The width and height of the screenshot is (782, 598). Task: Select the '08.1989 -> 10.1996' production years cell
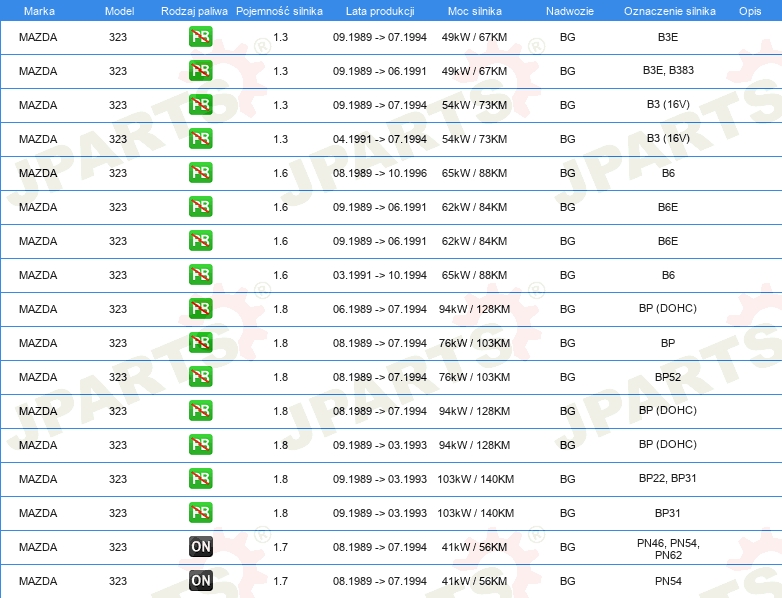coord(380,173)
